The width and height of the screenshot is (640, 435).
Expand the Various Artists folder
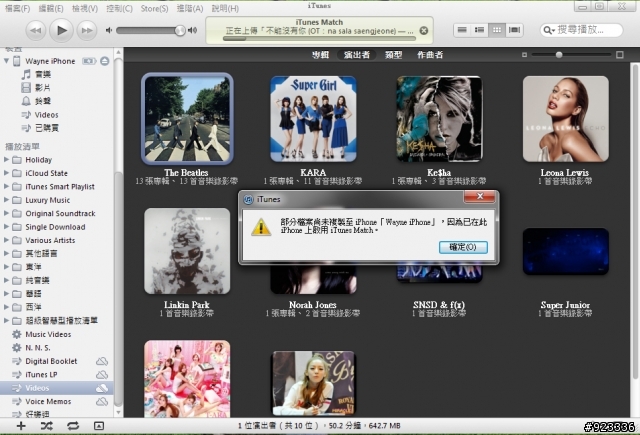[x=7, y=240]
